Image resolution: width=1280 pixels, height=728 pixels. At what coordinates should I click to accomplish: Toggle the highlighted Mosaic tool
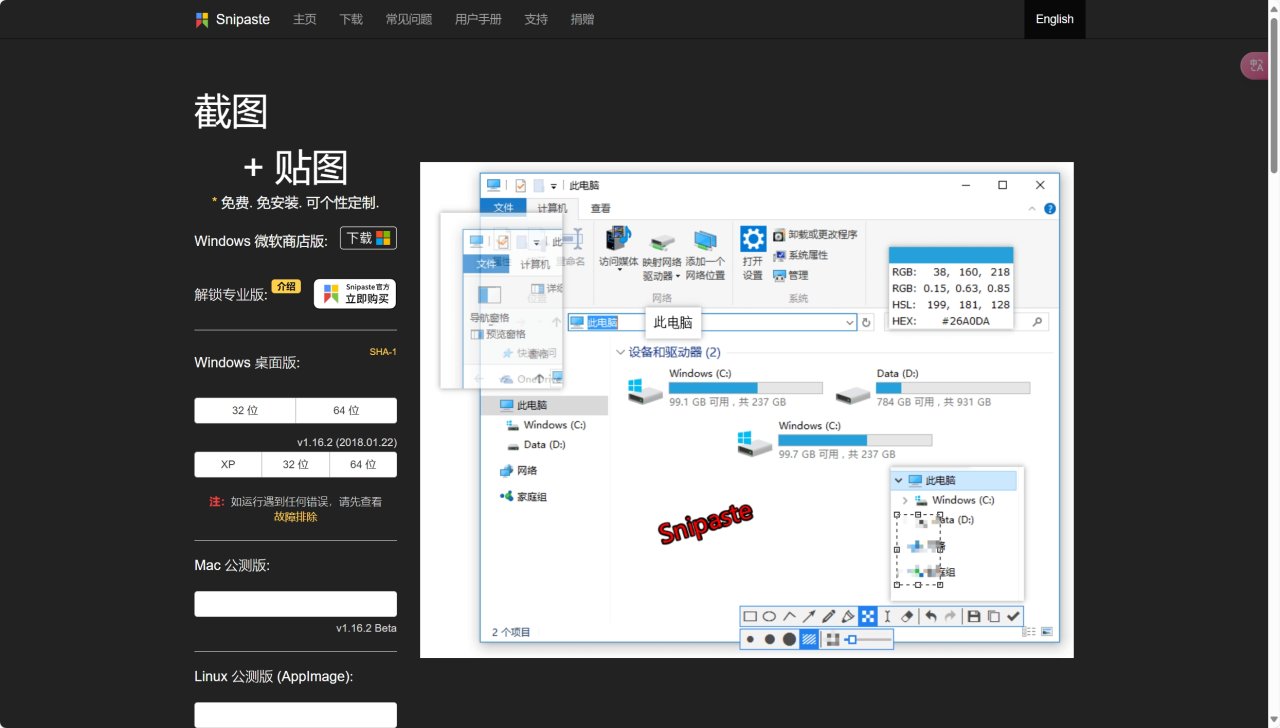[x=868, y=617]
